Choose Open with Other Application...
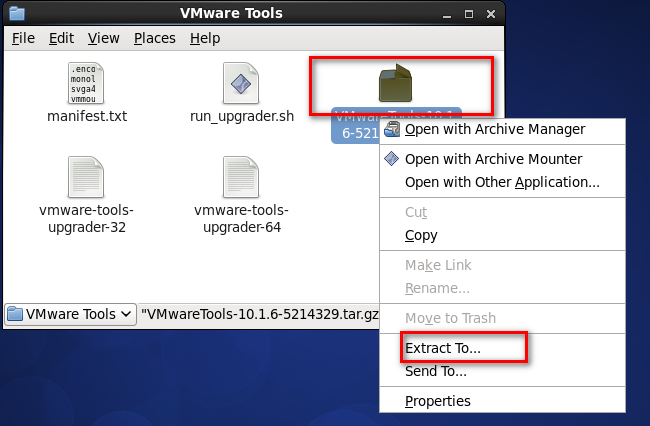 (x=502, y=182)
